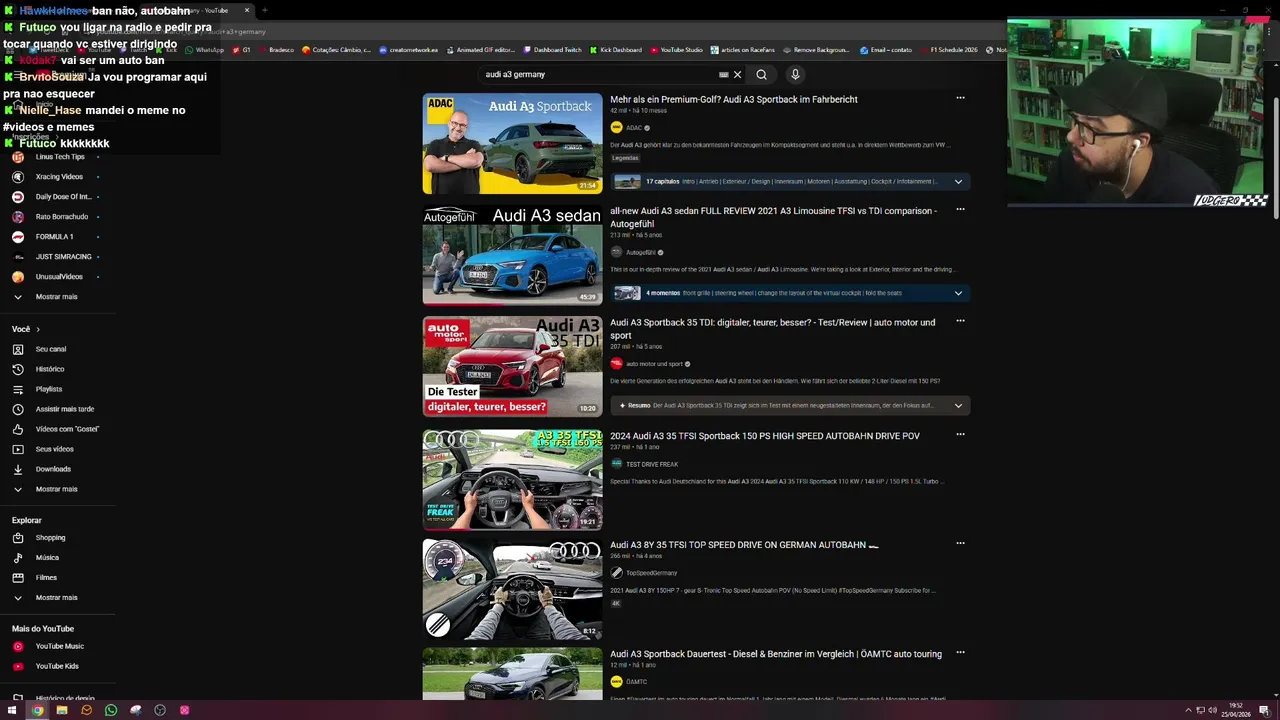Screen dimensions: 1280x720
Task: Open Audi A3 8Y TOP SPEED DRIVE title
Action: [x=744, y=545]
